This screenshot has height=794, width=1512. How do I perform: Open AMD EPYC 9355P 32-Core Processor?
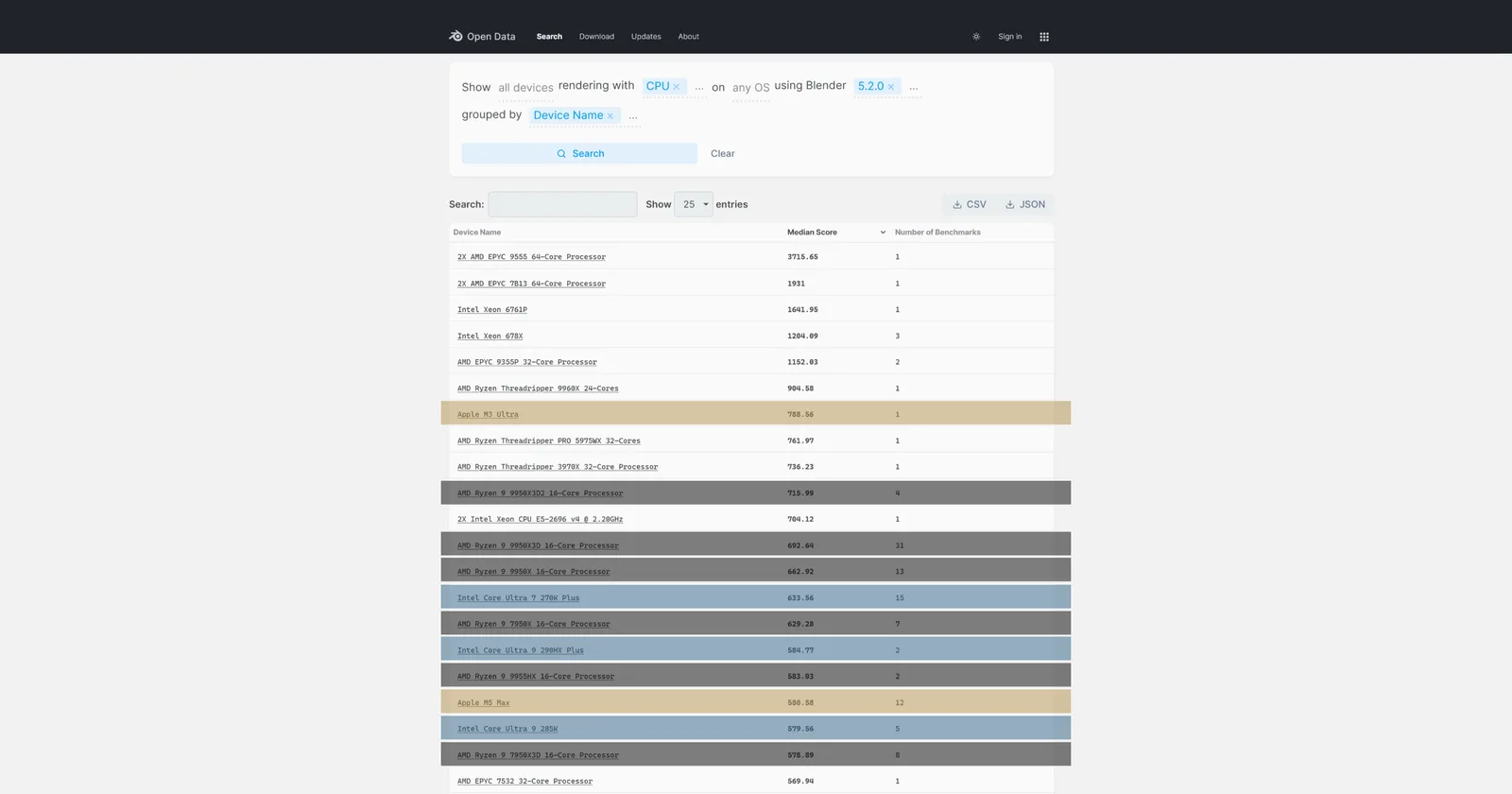[x=527, y=362]
